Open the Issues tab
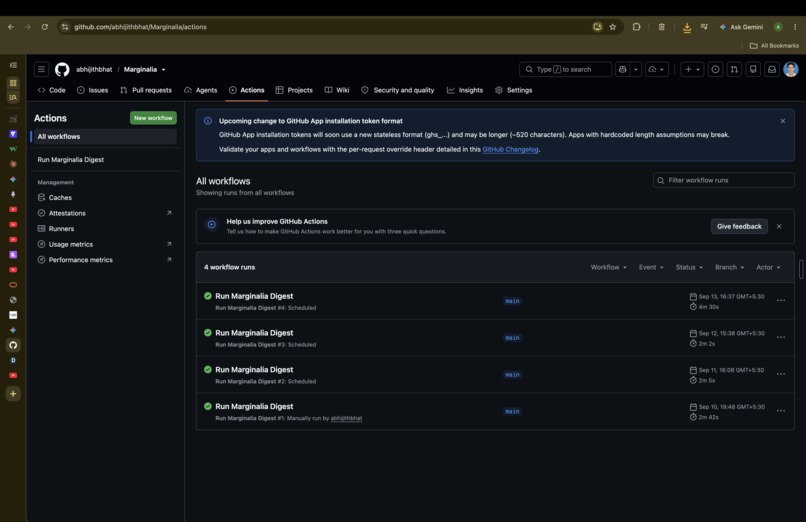Image resolution: width=806 pixels, height=522 pixels. tap(93, 90)
